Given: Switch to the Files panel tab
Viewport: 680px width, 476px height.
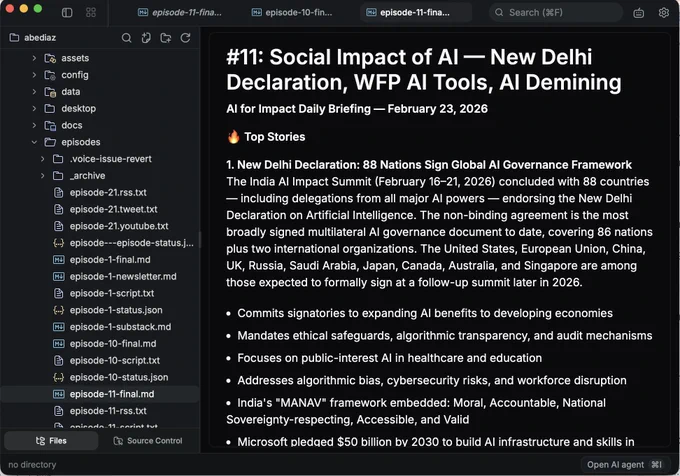Looking at the screenshot, I should click(51, 441).
